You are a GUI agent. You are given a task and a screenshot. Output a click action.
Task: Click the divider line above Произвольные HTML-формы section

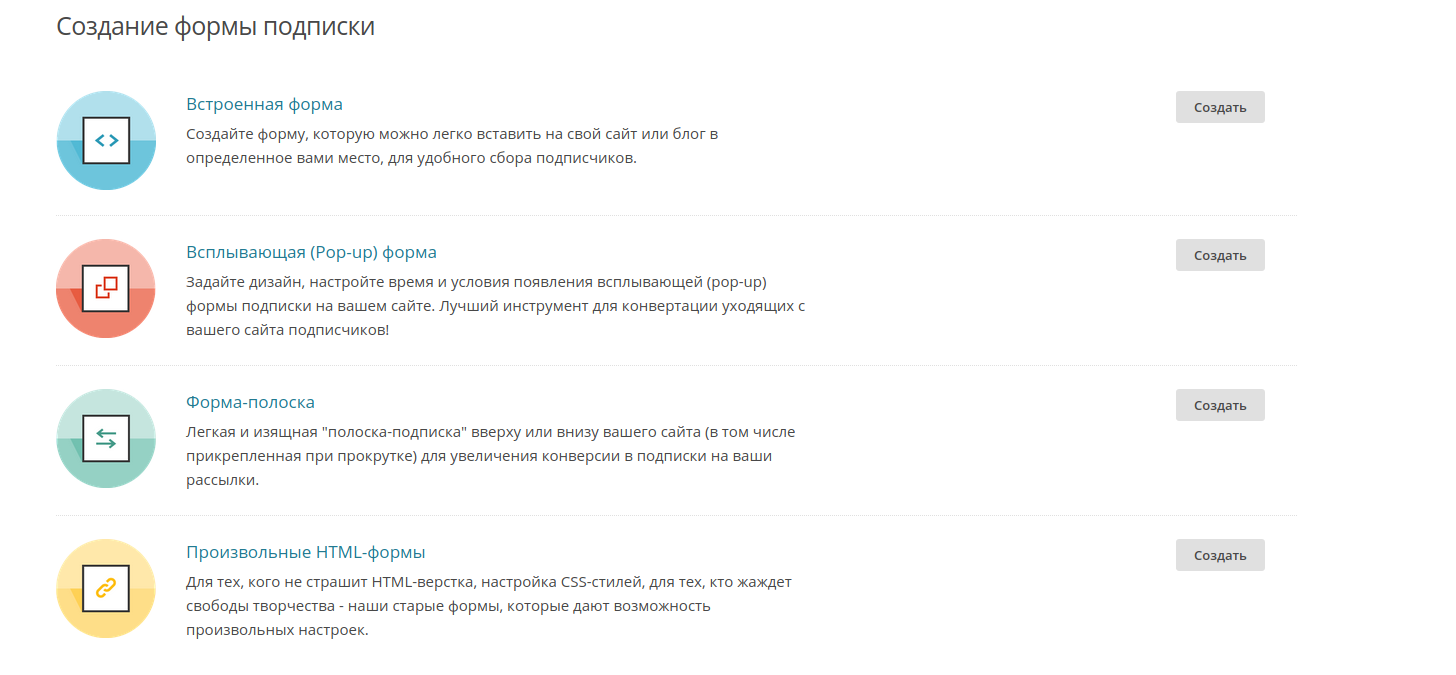tap(676, 515)
